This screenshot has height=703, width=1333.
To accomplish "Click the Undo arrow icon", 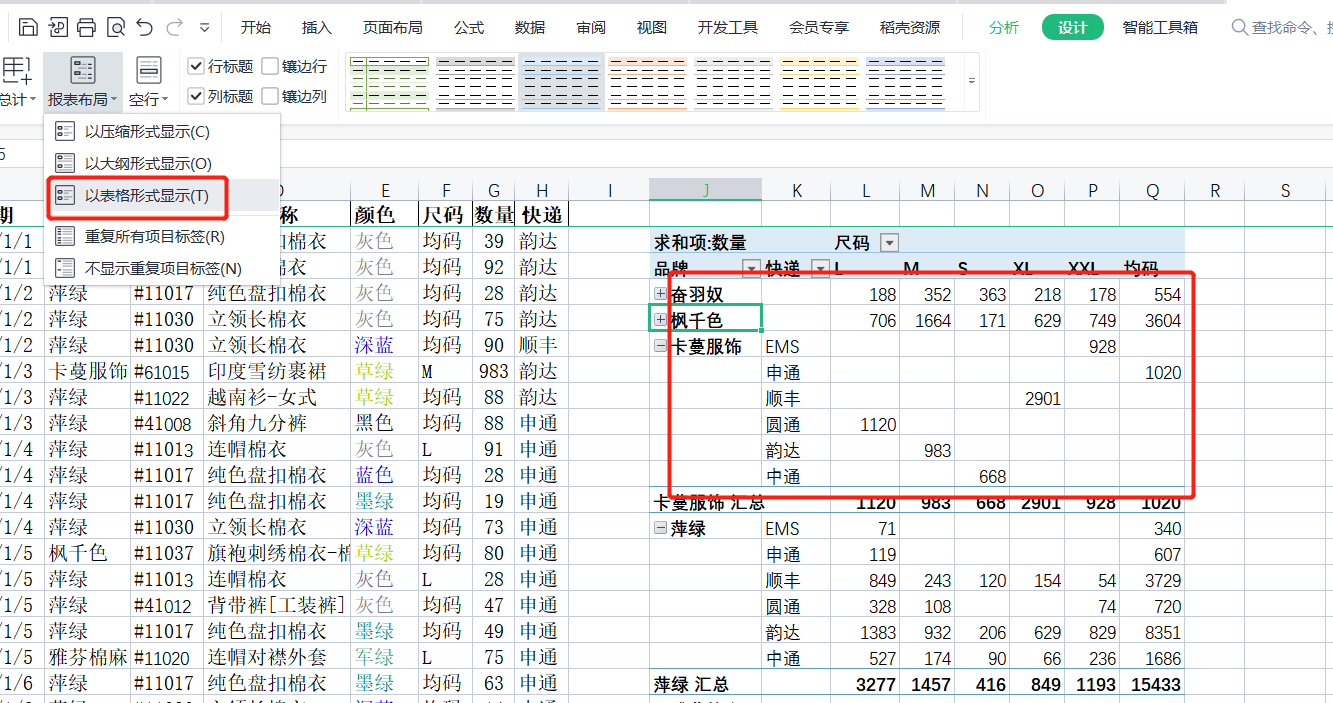I will 145,27.
